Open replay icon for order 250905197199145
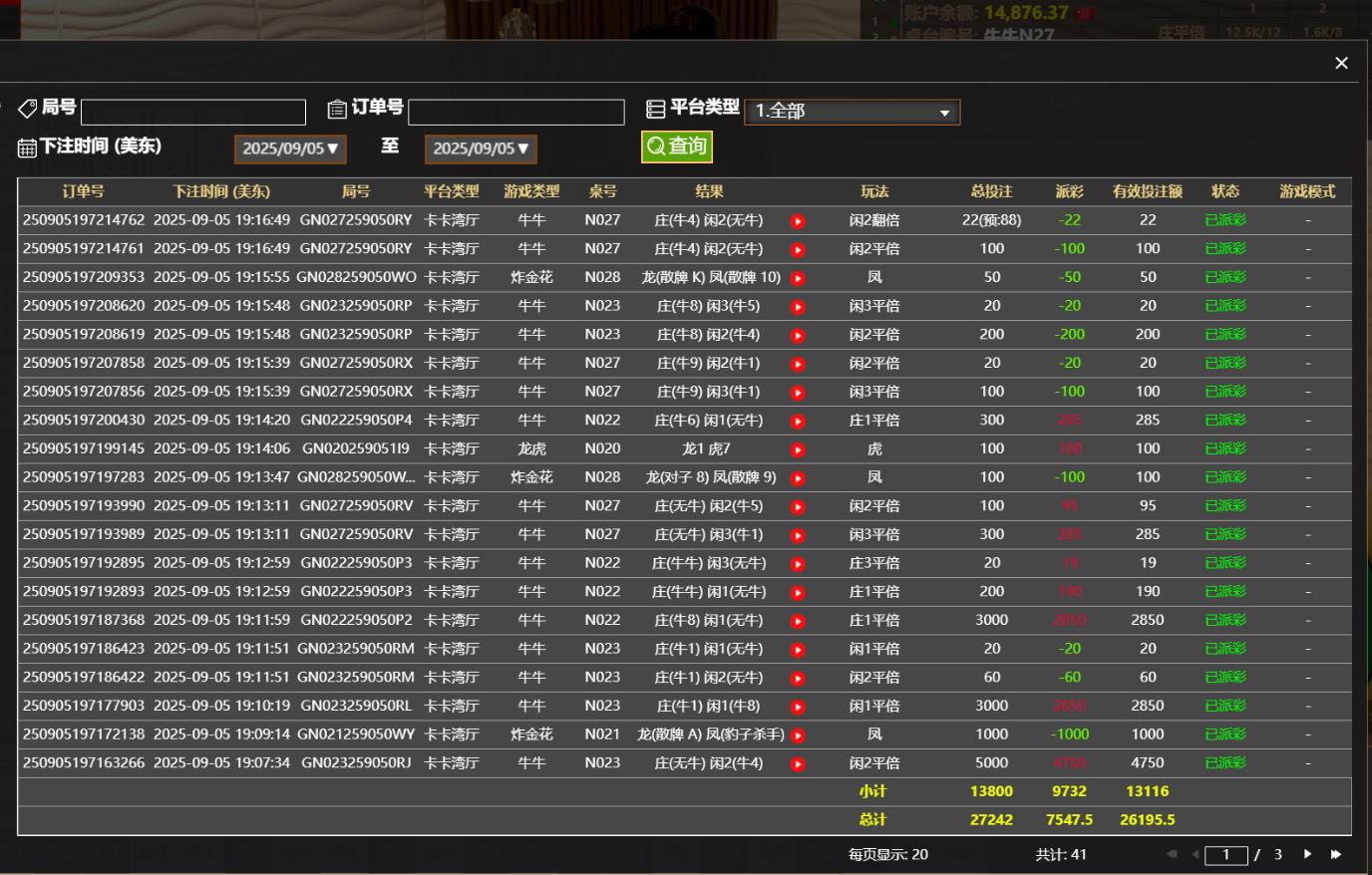The image size is (1372, 875). pos(798,449)
